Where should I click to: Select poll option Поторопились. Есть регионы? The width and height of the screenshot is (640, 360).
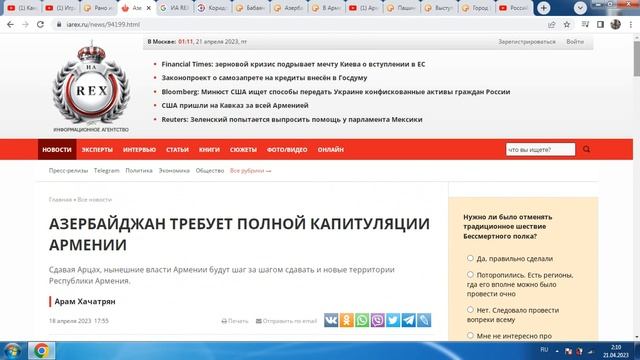[470, 274]
